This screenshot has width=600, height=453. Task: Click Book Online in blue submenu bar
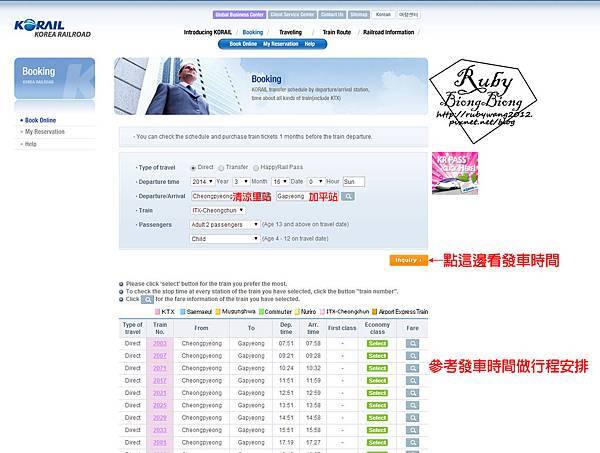243,44
